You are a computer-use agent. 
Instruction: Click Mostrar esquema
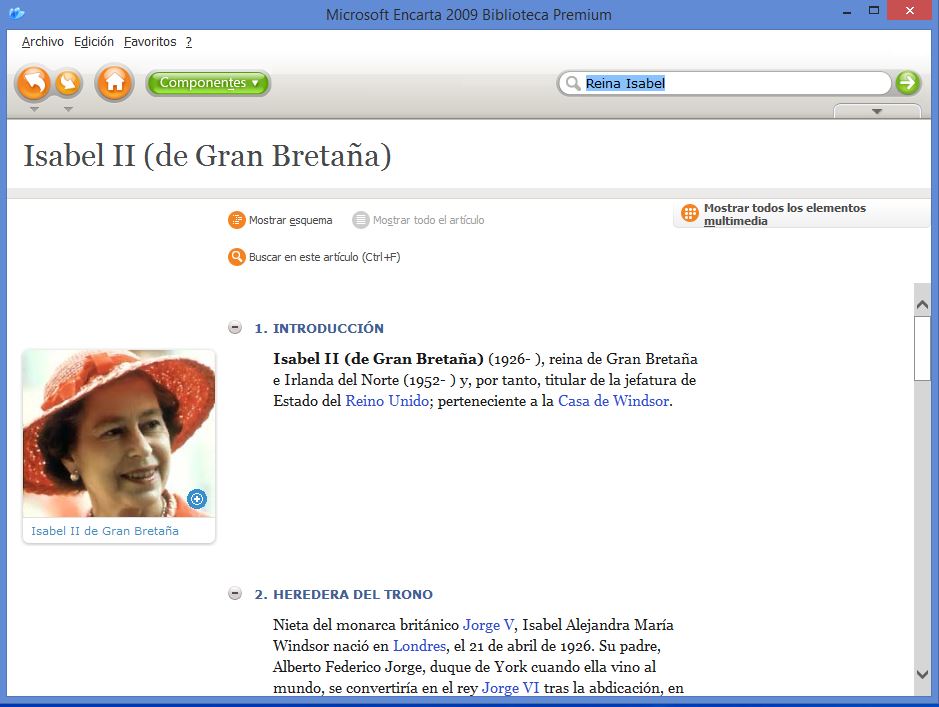click(290, 220)
